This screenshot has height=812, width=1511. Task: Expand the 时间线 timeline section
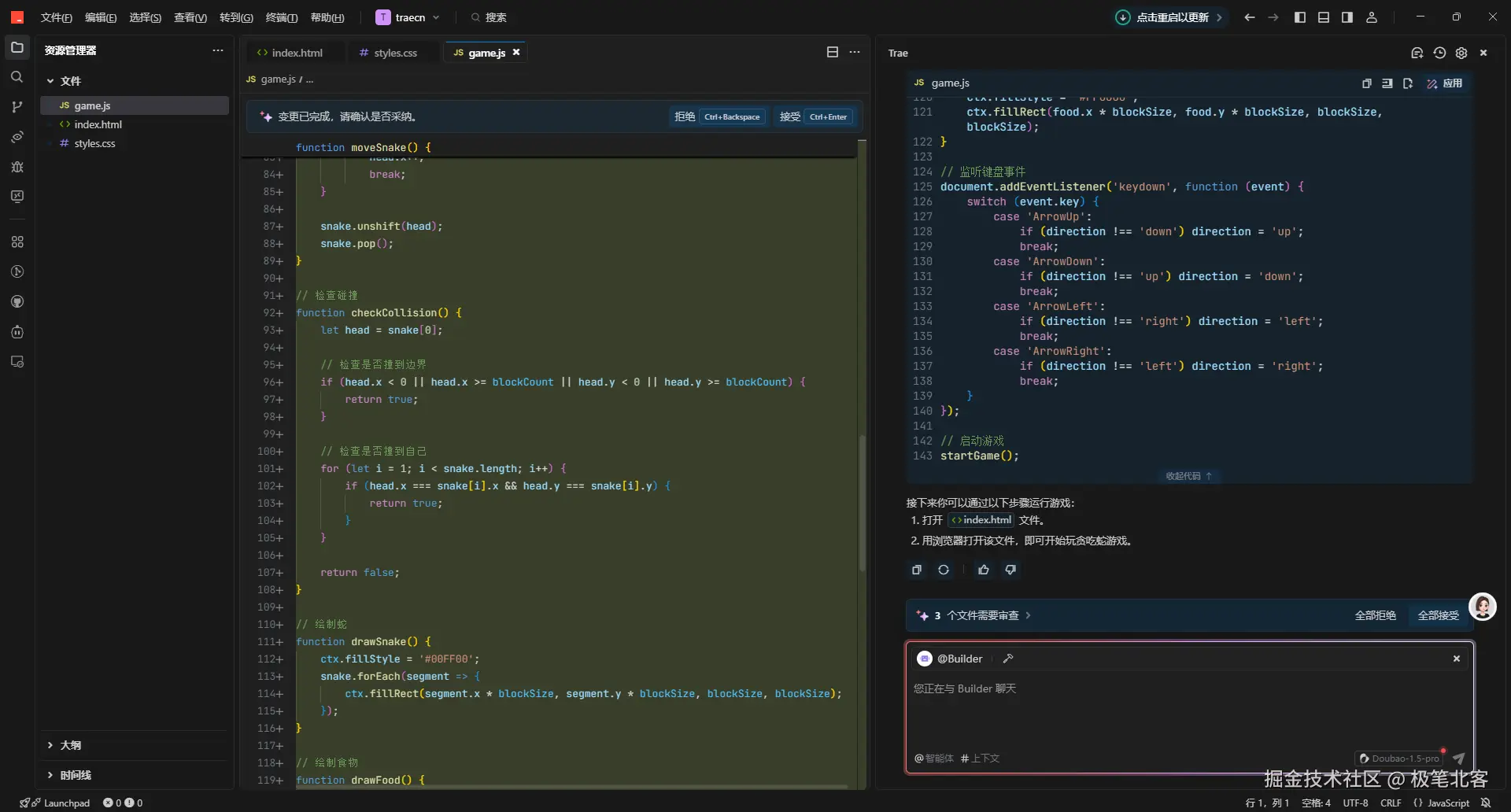pos(76,775)
